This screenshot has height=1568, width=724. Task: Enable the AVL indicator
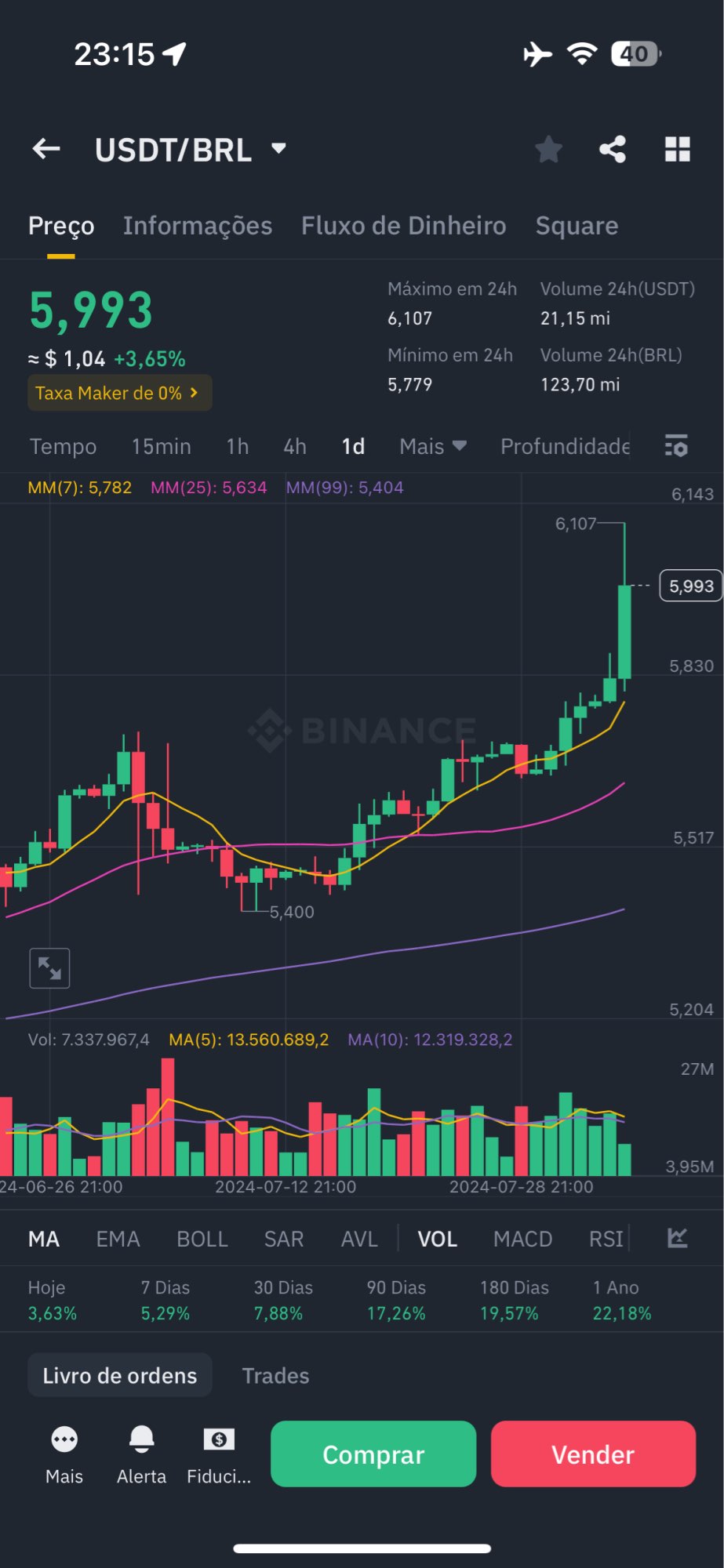[359, 1240]
